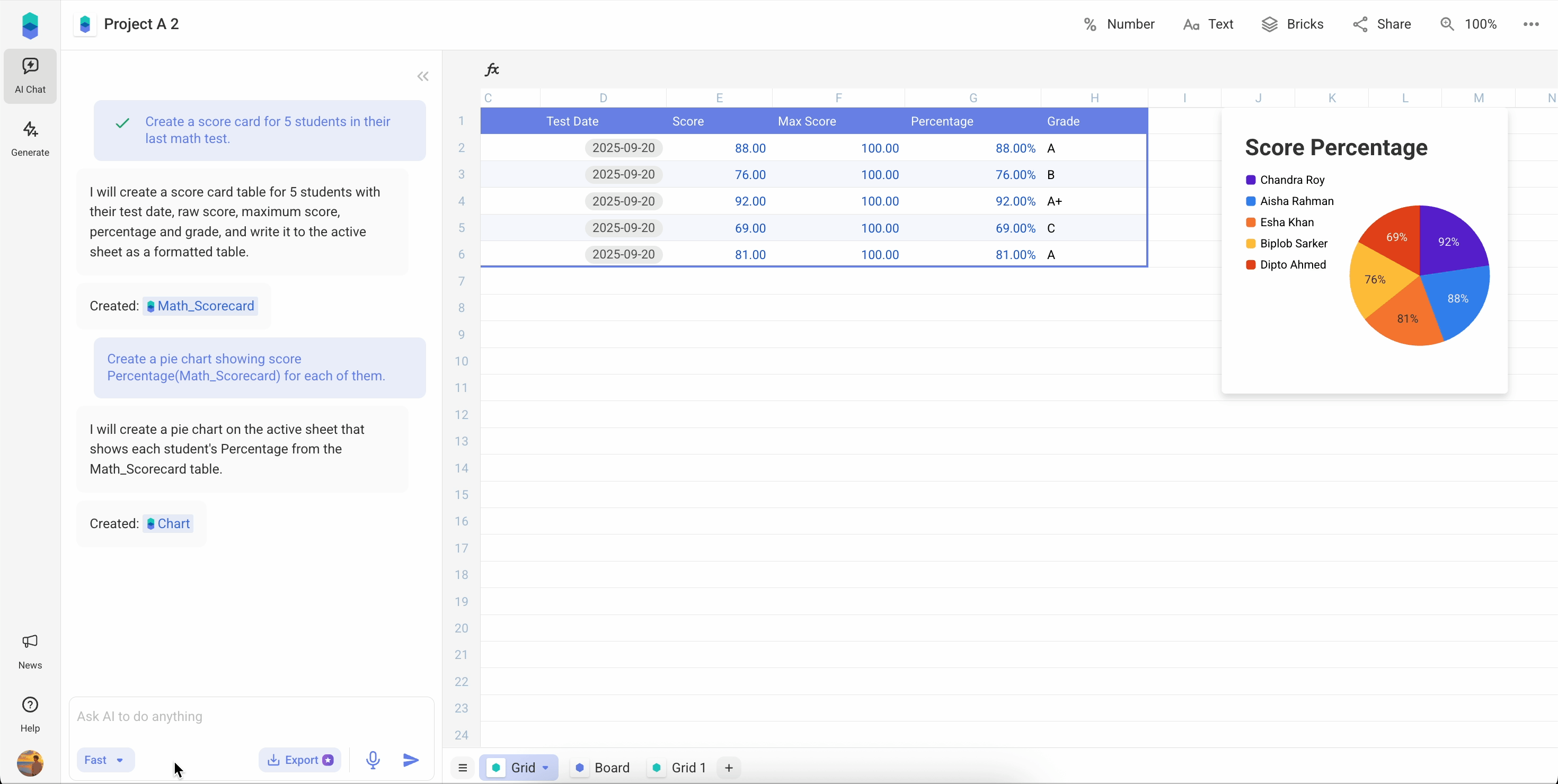Expand the Grid tab dropdown arrow
Image resolution: width=1558 pixels, height=784 pixels.
pos(545,768)
